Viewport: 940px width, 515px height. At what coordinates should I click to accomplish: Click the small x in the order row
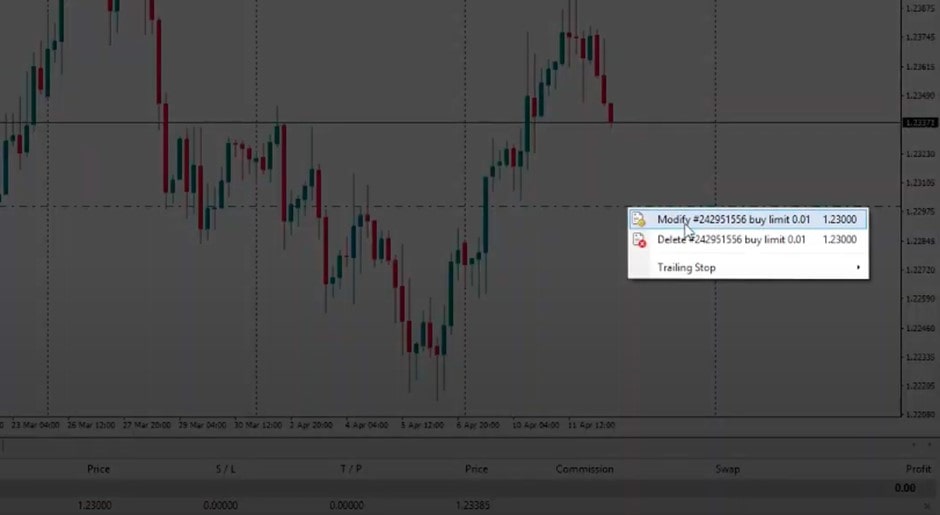[926, 507]
